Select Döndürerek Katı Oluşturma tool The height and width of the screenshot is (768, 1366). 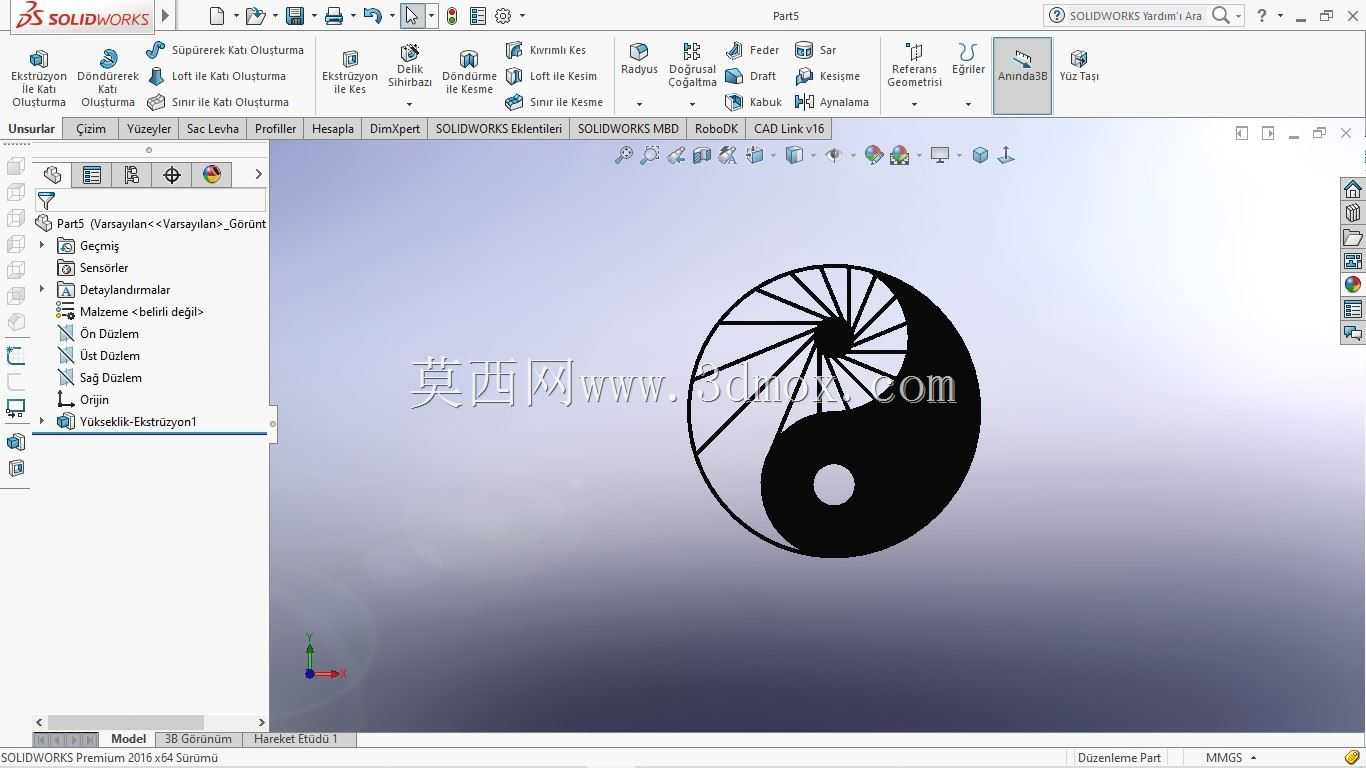point(108,77)
